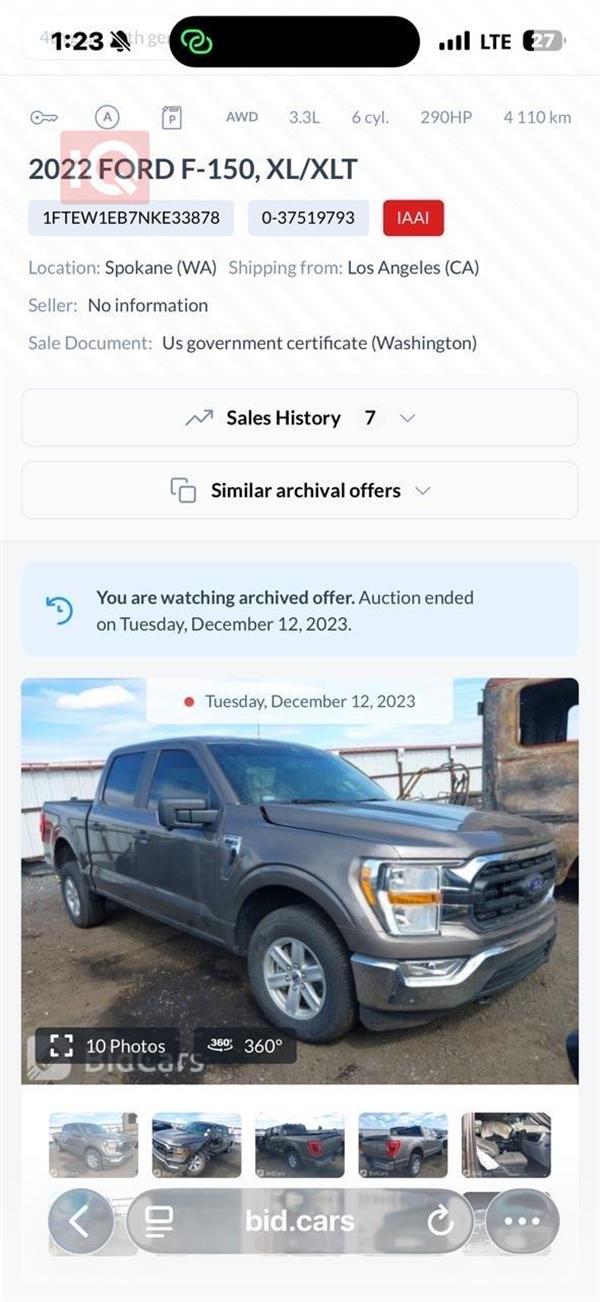600x1302 pixels.
Task: Expand Similar archival offers dropdown
Action: (300, 490)
